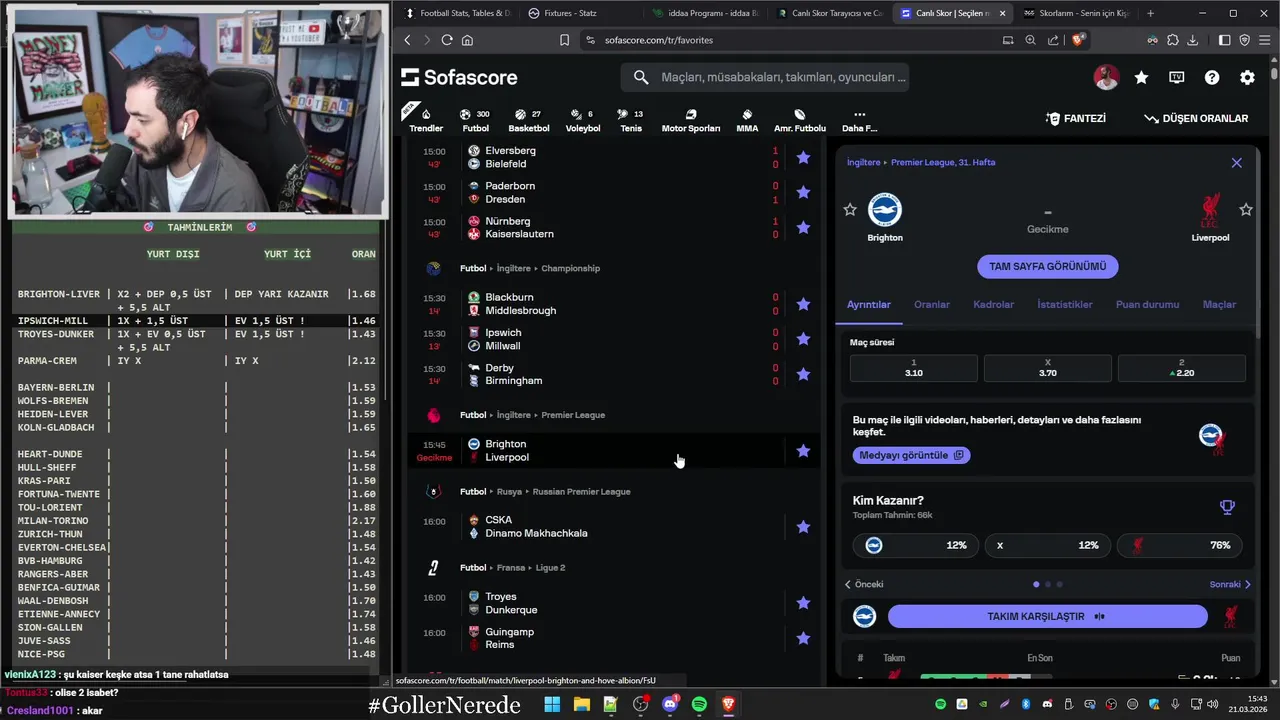Go to Sonraki prediction card
This screenshot has height=720, width=1280.
(x=1230, y=584)
